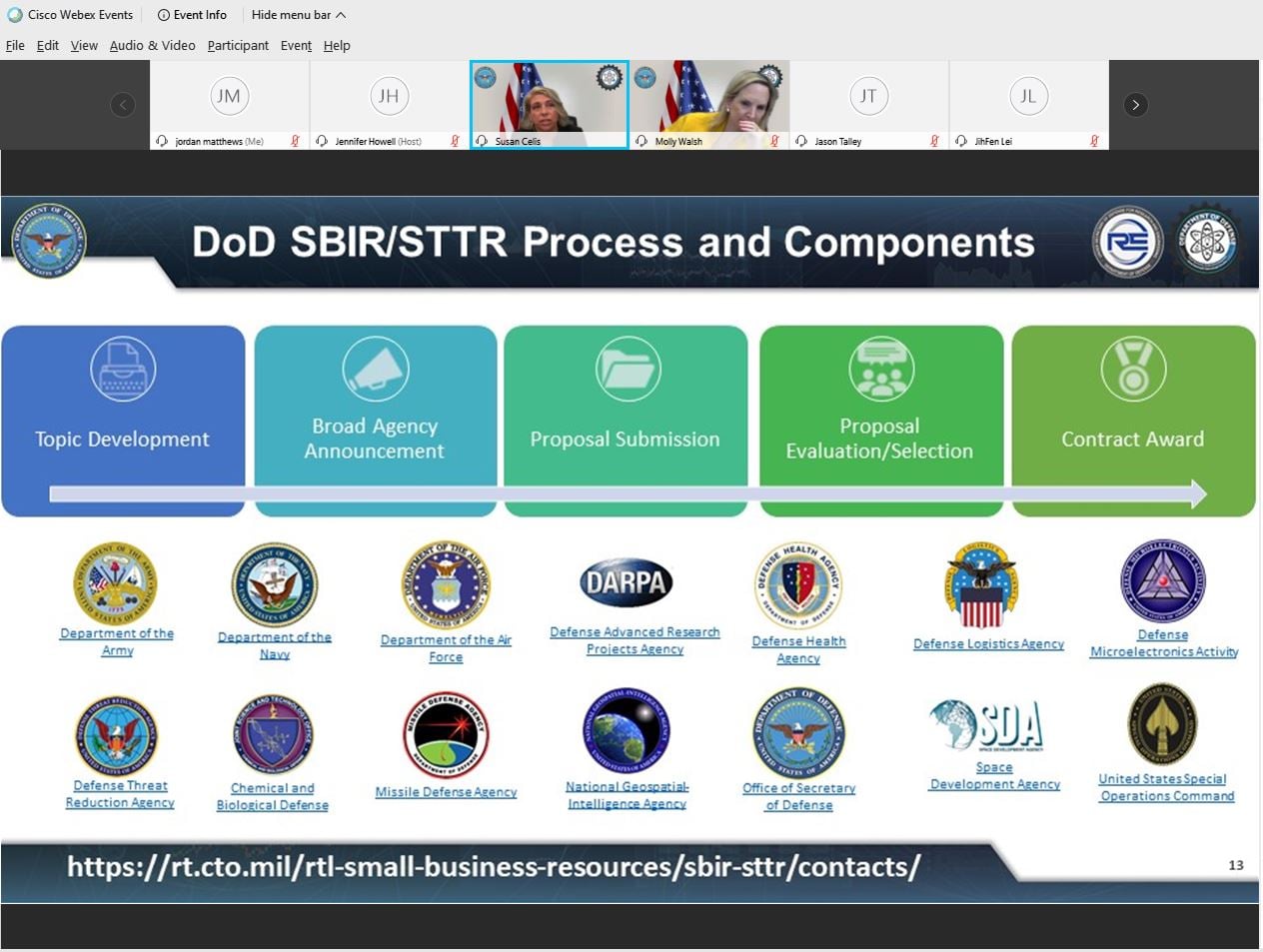The image size is (1263, 952).
Task: Click the Broad Agency Announcement megaphone icon
Action: pyautogui.click(x=376, y=369)
